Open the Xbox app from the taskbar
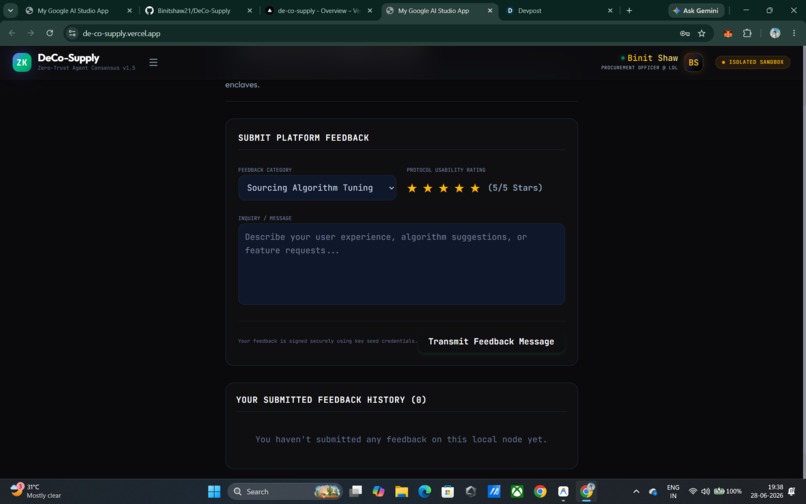The image size is (806, 504). (517, 492)
